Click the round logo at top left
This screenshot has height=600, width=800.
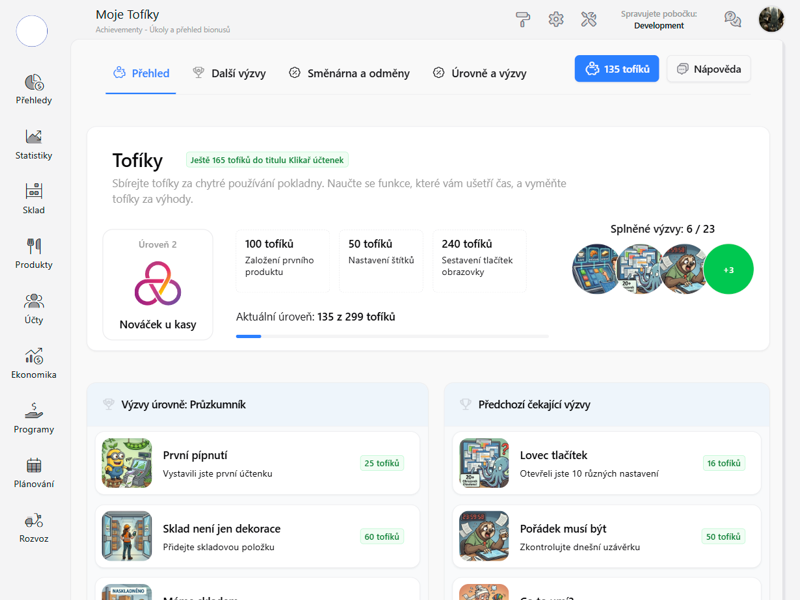32,31
